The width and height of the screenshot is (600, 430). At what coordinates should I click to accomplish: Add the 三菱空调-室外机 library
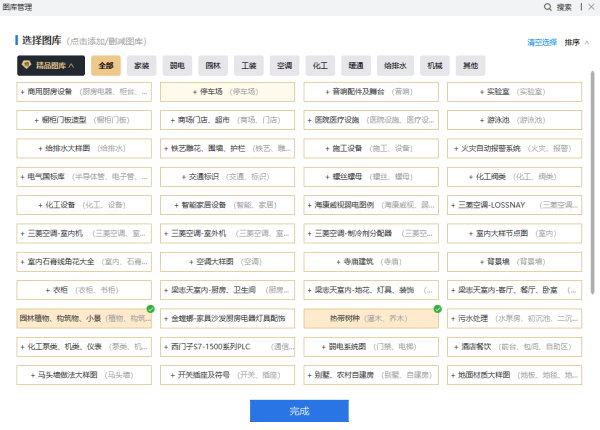(227, 233)
